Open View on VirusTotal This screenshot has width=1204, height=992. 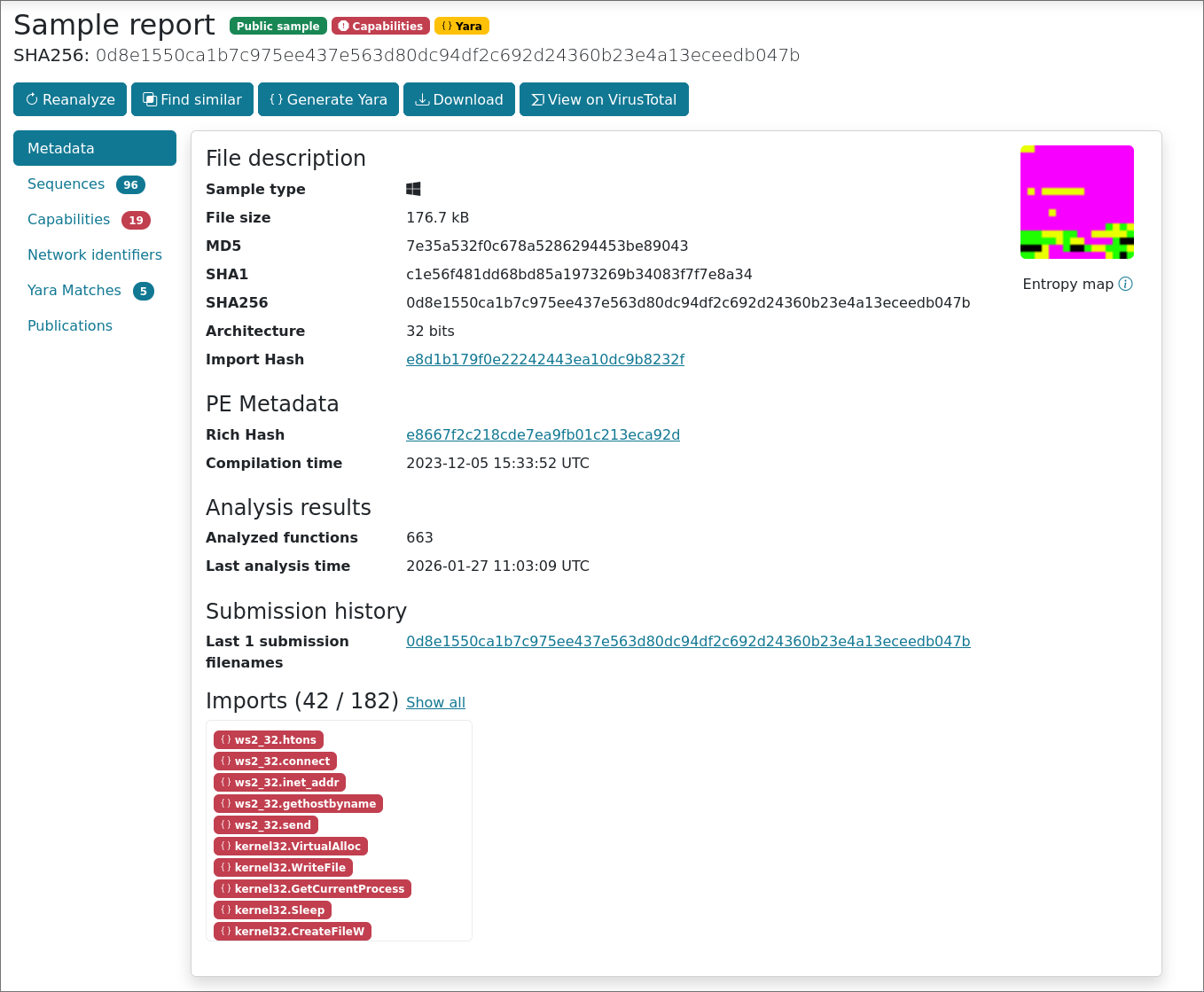point(604,99)
